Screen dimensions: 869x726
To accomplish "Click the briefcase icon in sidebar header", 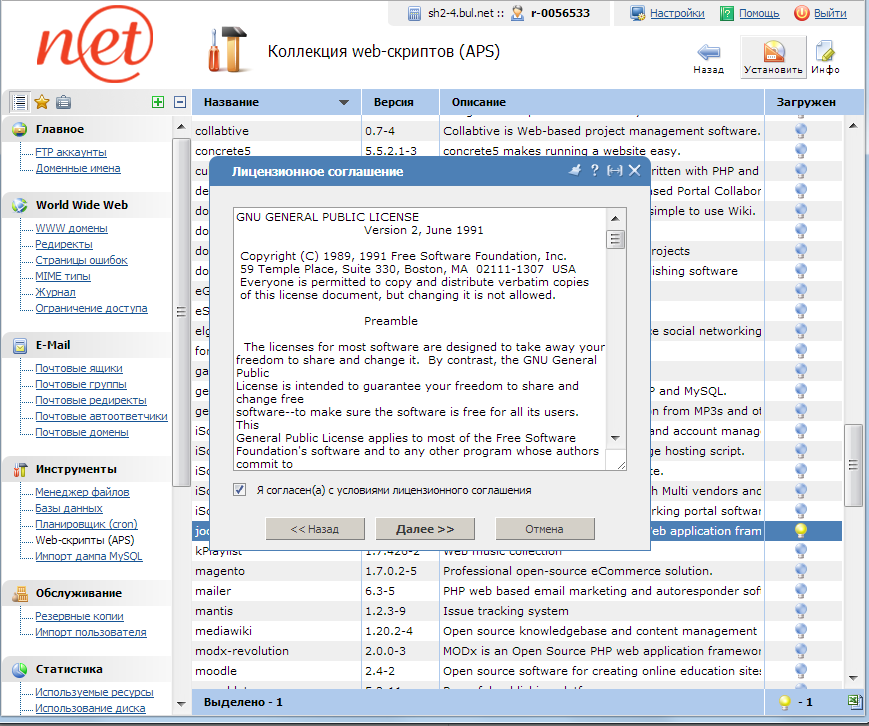I will [63, 102].
